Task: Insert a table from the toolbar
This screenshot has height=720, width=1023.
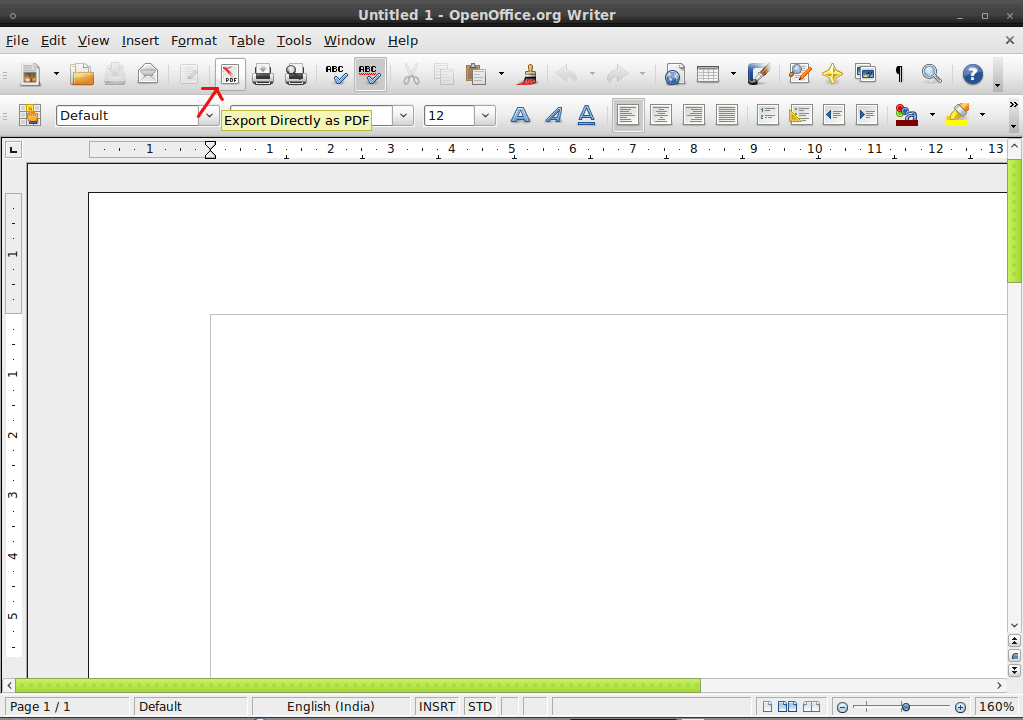Action: [706, 74]
